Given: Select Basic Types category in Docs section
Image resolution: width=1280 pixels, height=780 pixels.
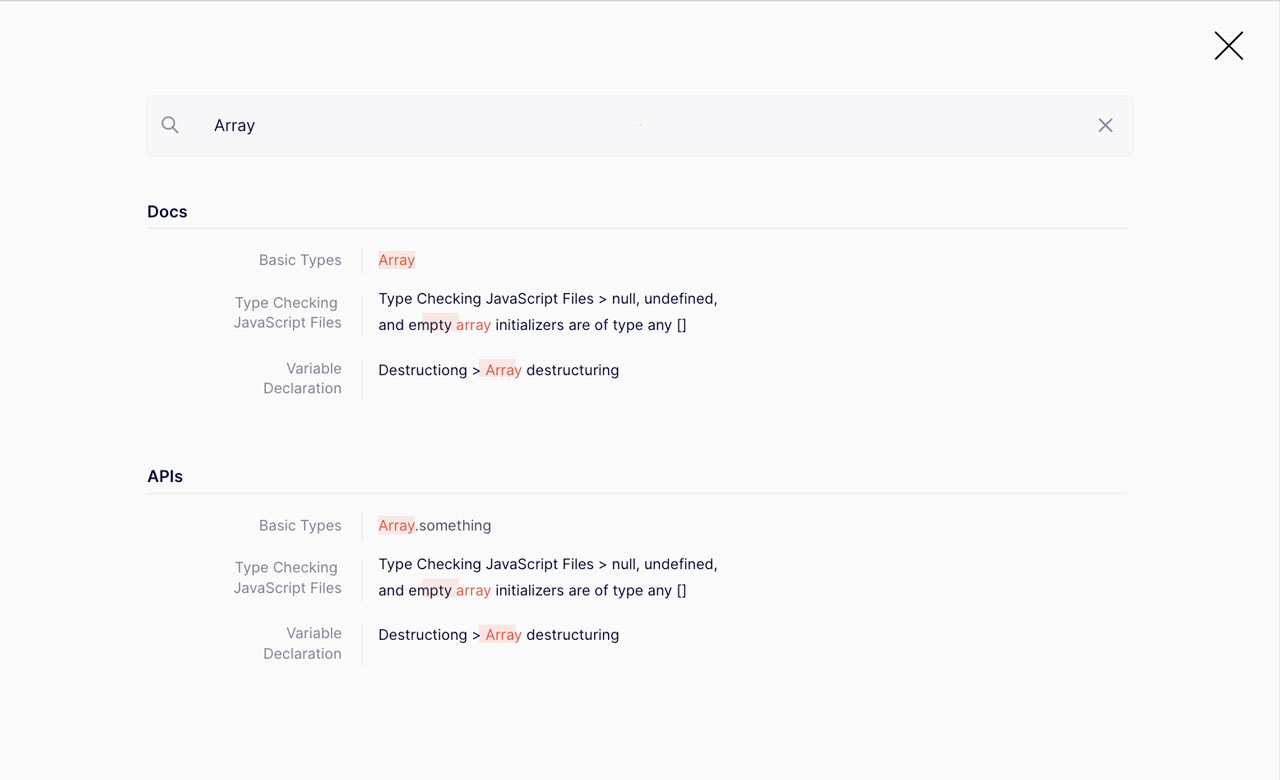Looking at the screenshot, I should [300, 260].
